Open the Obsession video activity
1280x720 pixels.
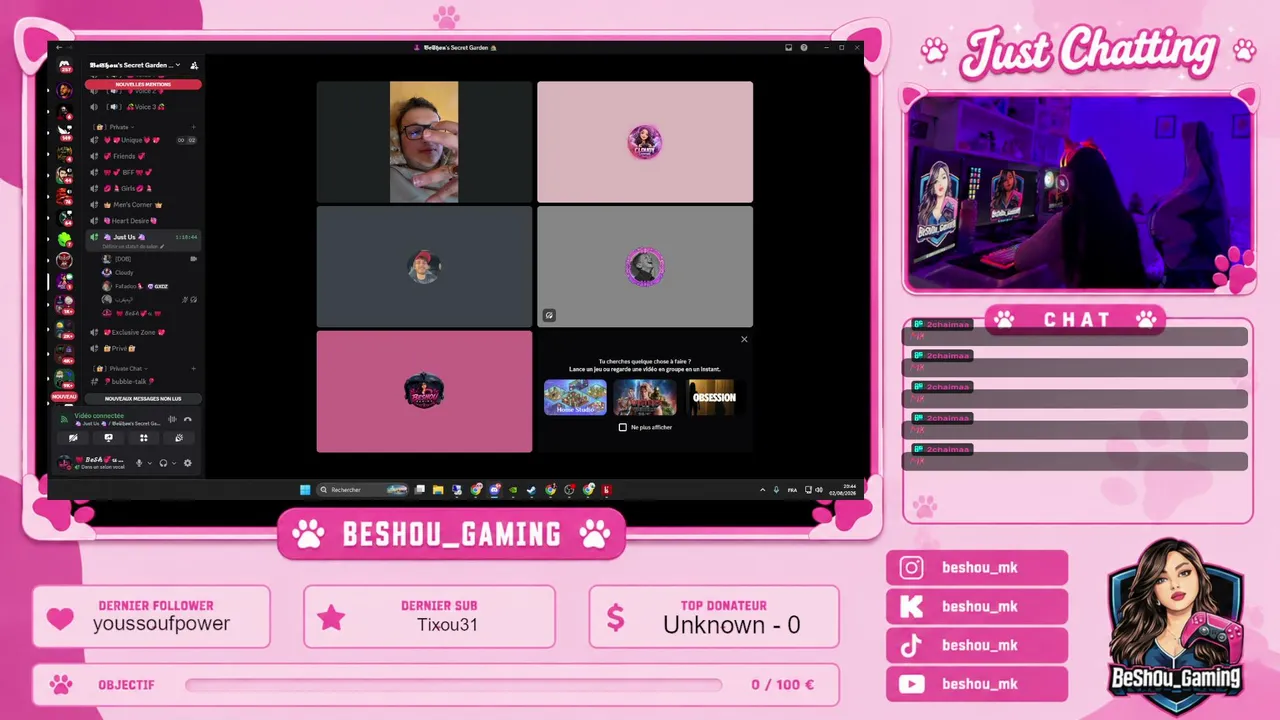point(714,397)
